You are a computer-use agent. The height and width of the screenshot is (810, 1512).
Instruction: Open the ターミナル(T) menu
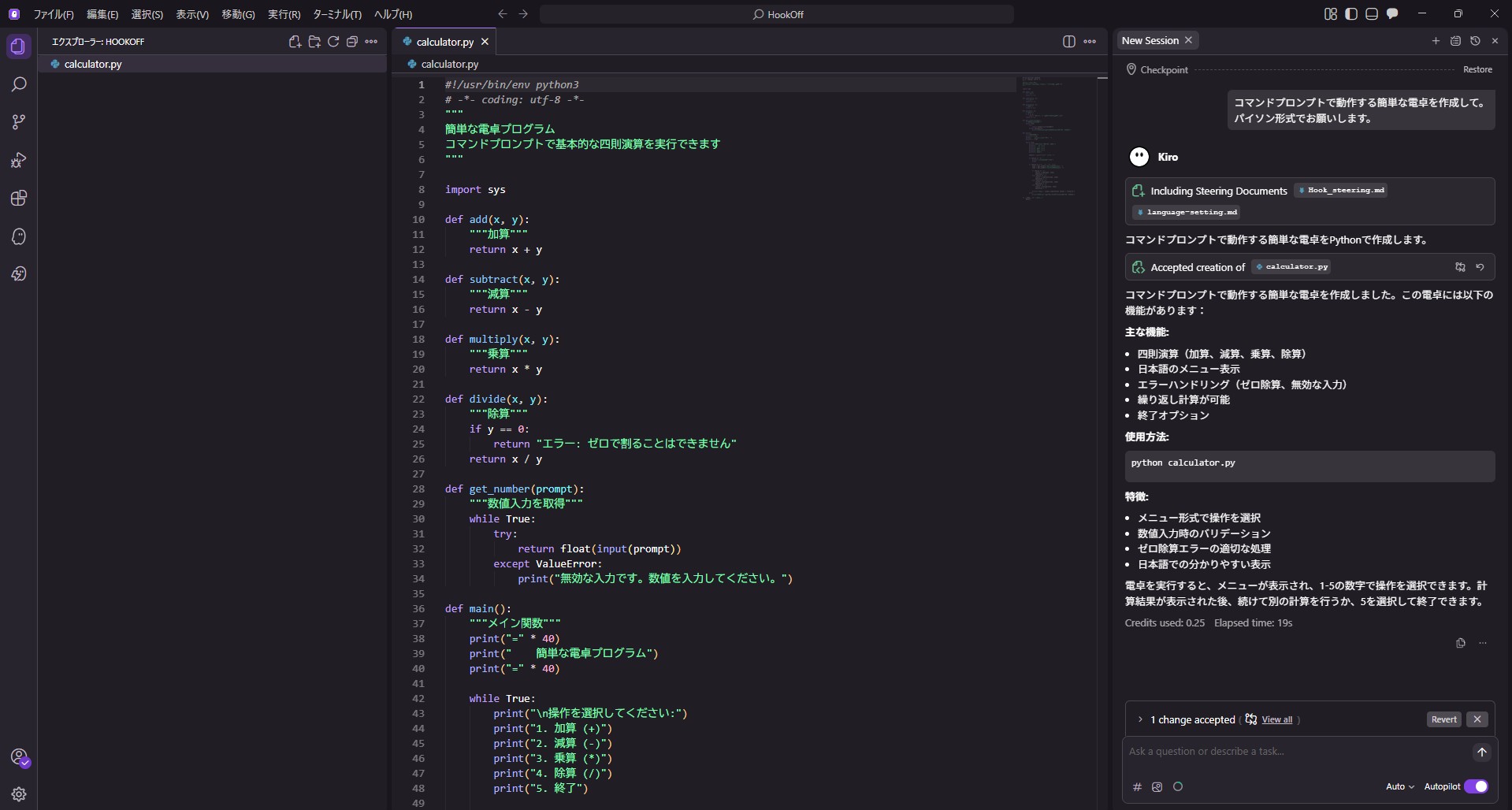pyautogui.click(x=336, y=14)
